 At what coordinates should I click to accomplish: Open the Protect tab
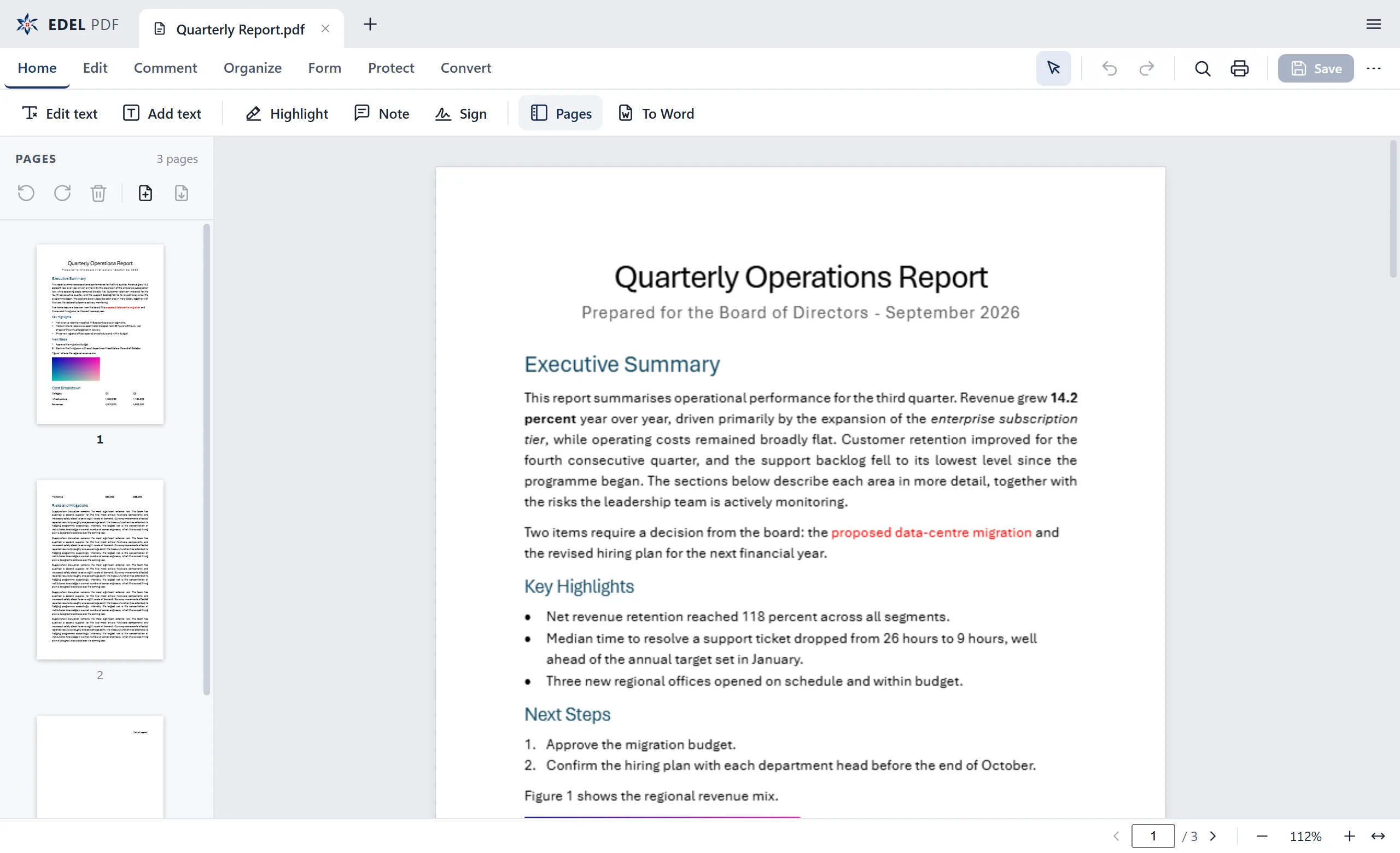point(391,68)
